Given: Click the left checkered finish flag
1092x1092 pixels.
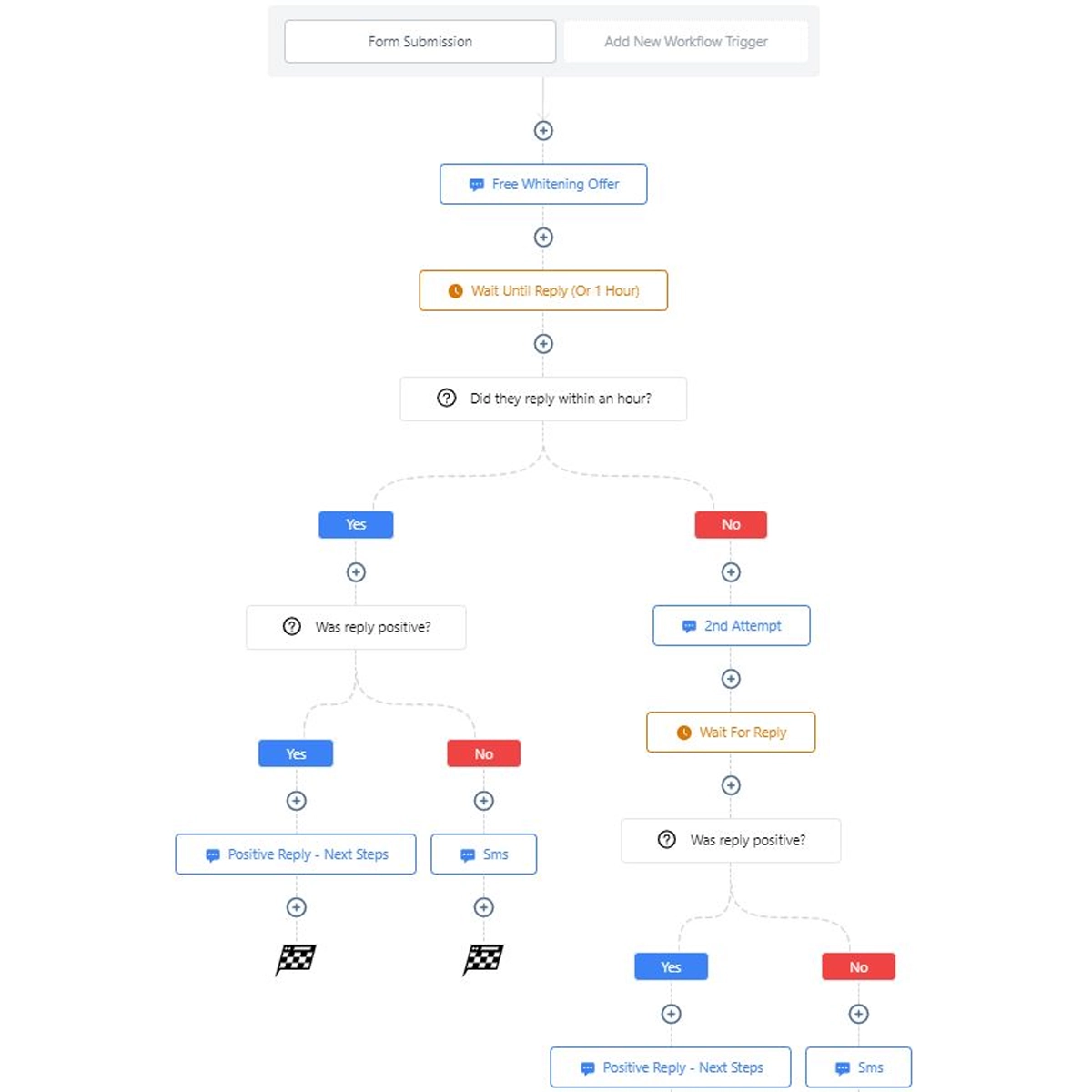Looking at the screenshot, I should (296, 959).
